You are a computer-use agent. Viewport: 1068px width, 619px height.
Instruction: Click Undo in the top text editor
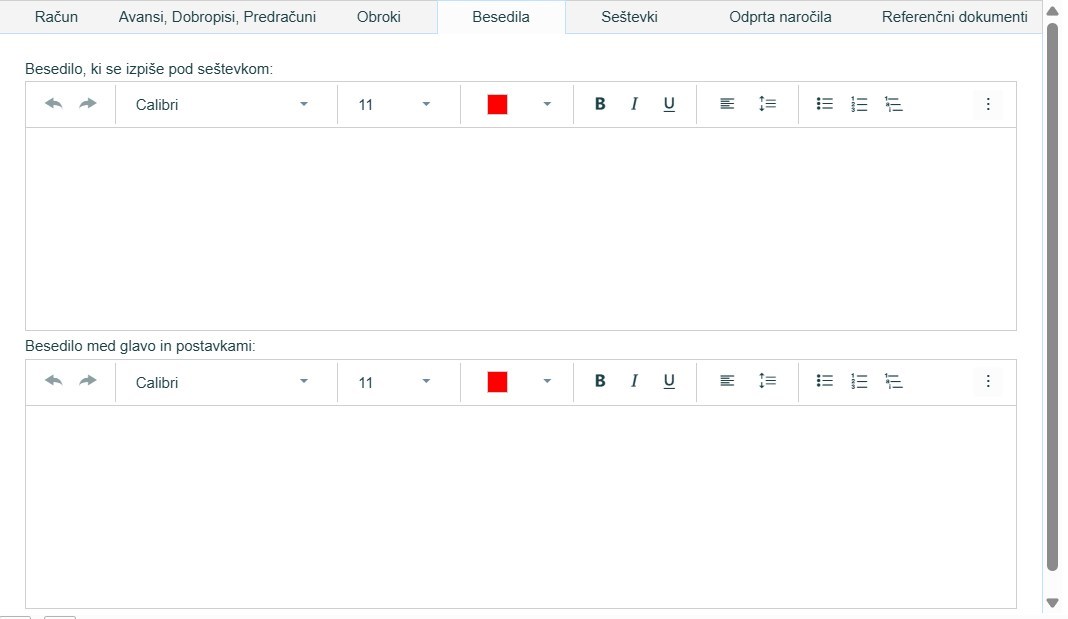tap(54, 104)
